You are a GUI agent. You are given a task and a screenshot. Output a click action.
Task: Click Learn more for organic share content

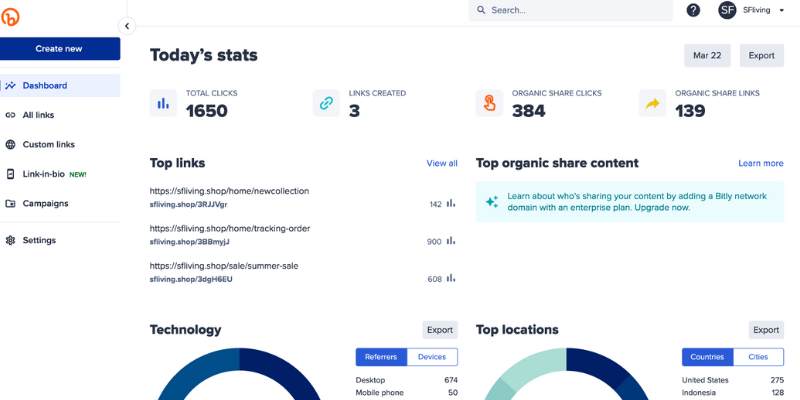point(761,163)
